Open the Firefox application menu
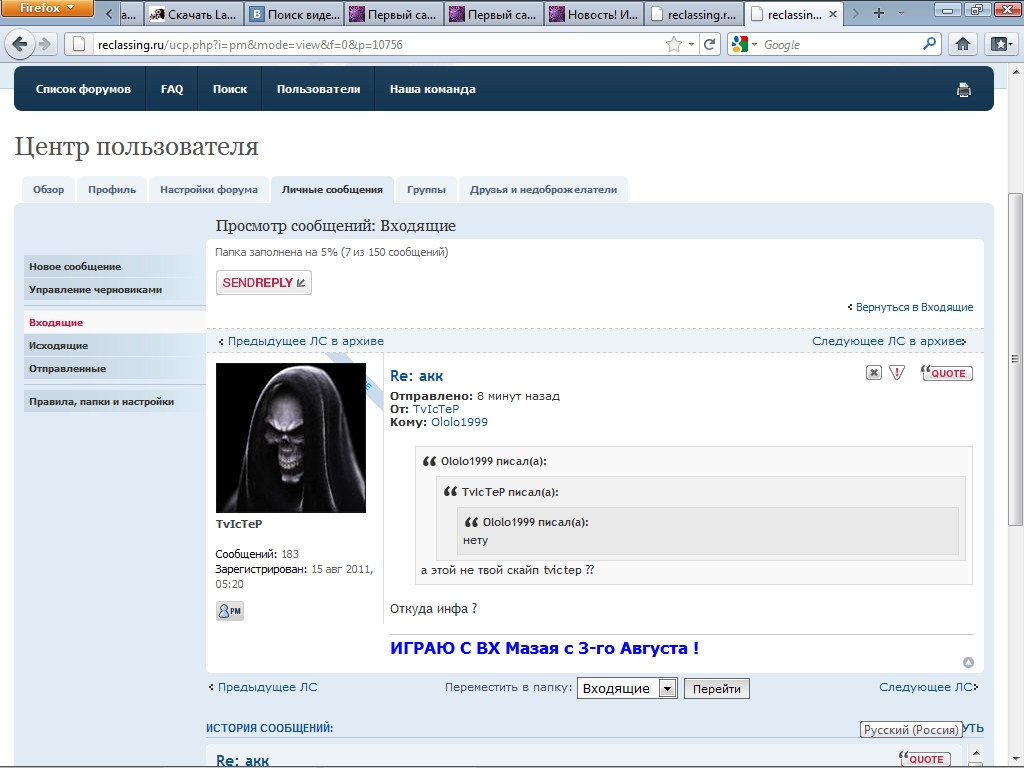The width and height of the screenshot is (1024, 768). coord(47,9)
